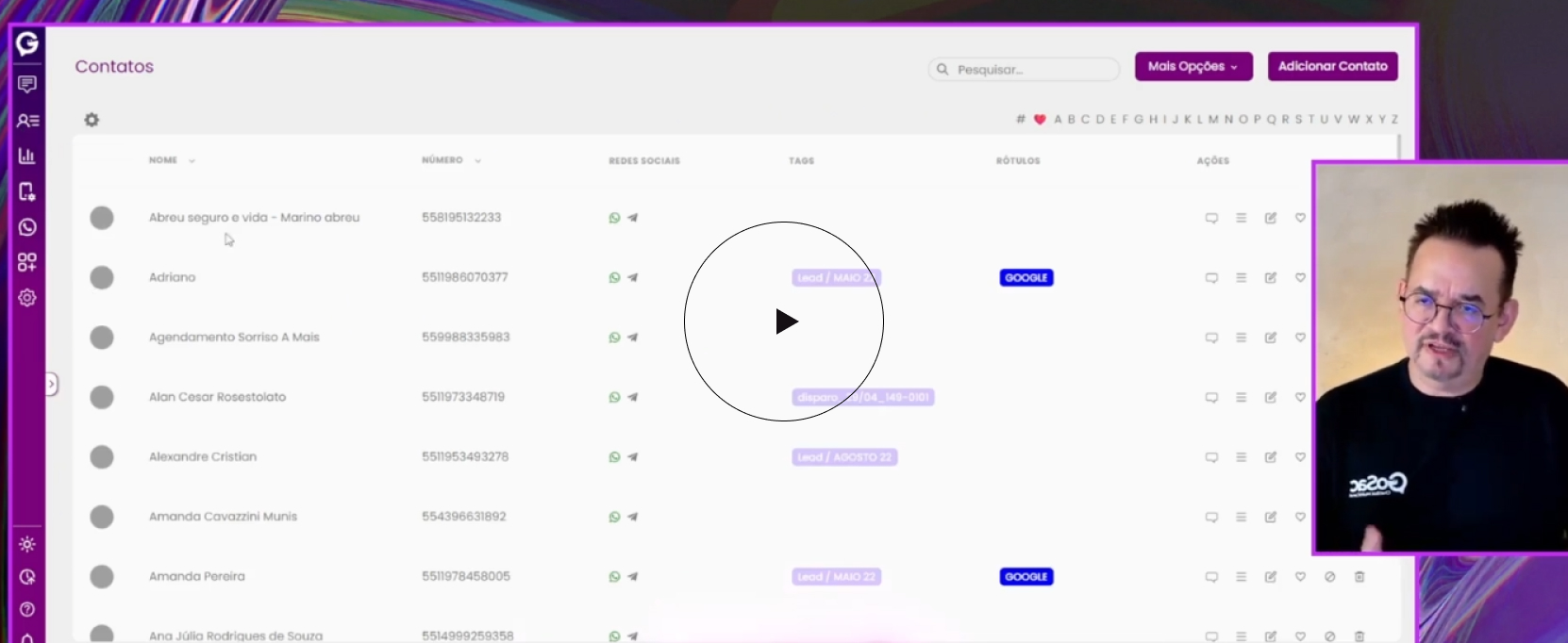Filter favorites with the red heart filter
Viewport: 1568px width, 643px height.
(x=1040, y=120)
